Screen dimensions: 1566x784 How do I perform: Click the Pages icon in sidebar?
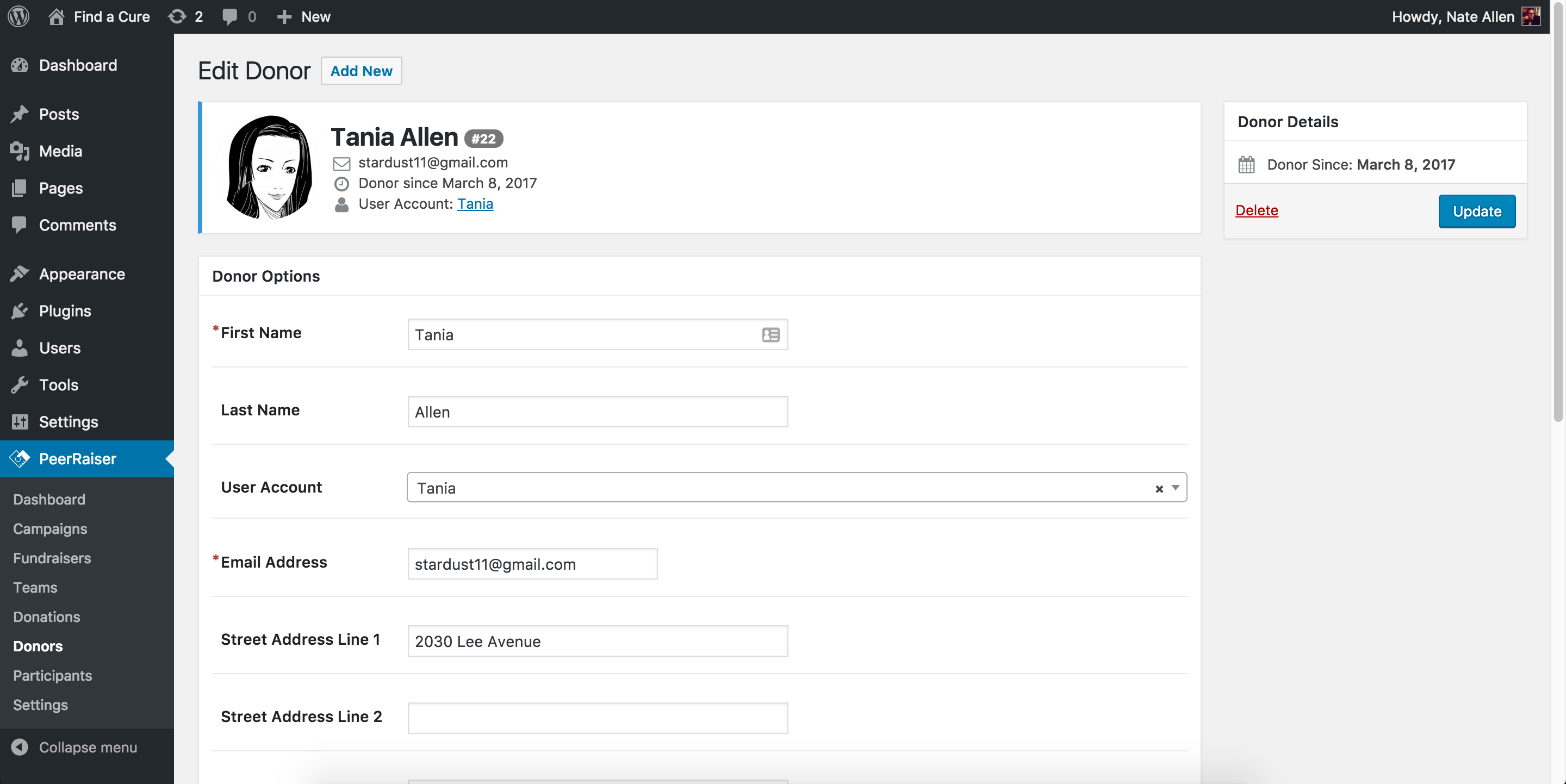pos(20,188)
